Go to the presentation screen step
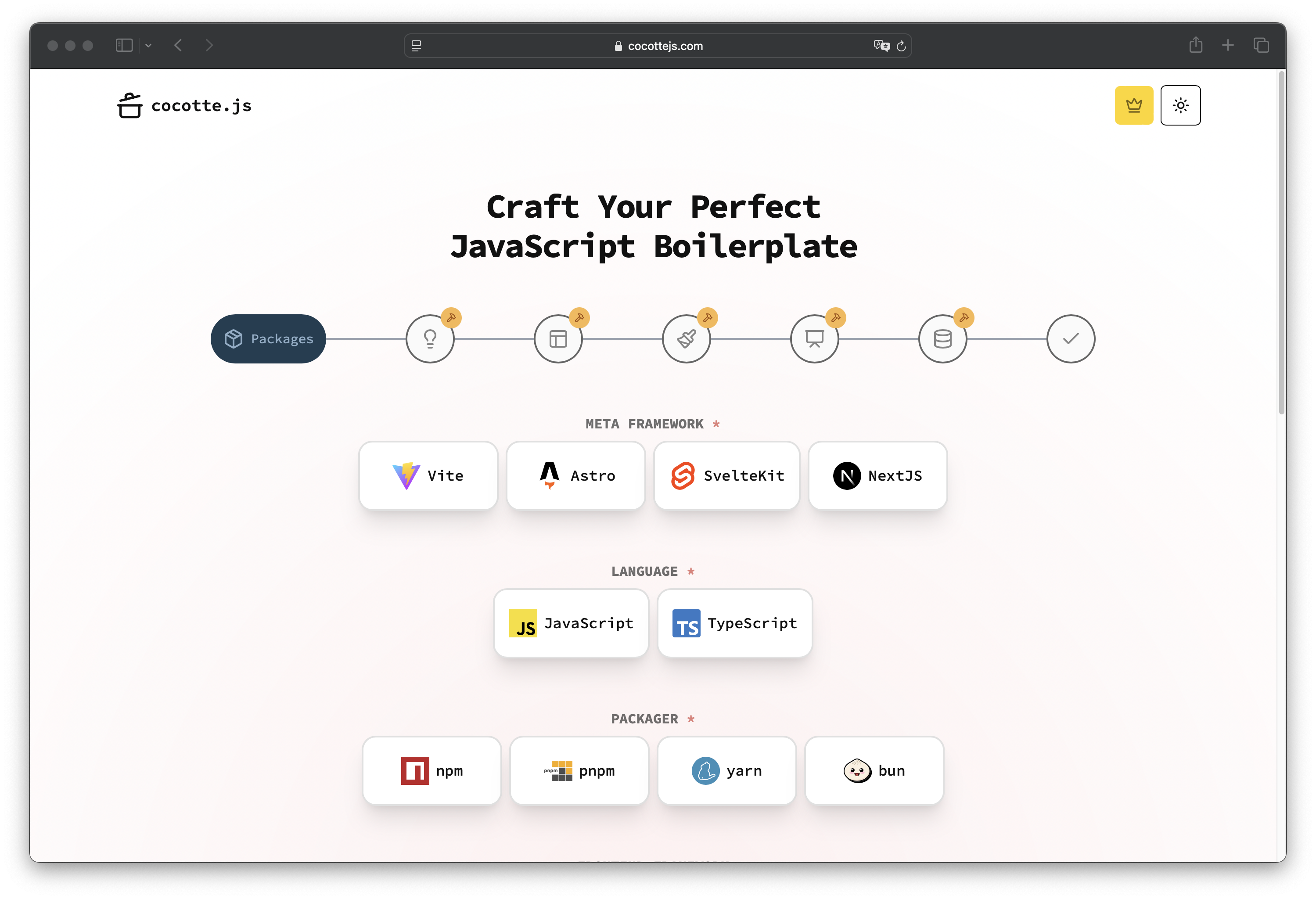1316x899 pixels. click(814, 338)
